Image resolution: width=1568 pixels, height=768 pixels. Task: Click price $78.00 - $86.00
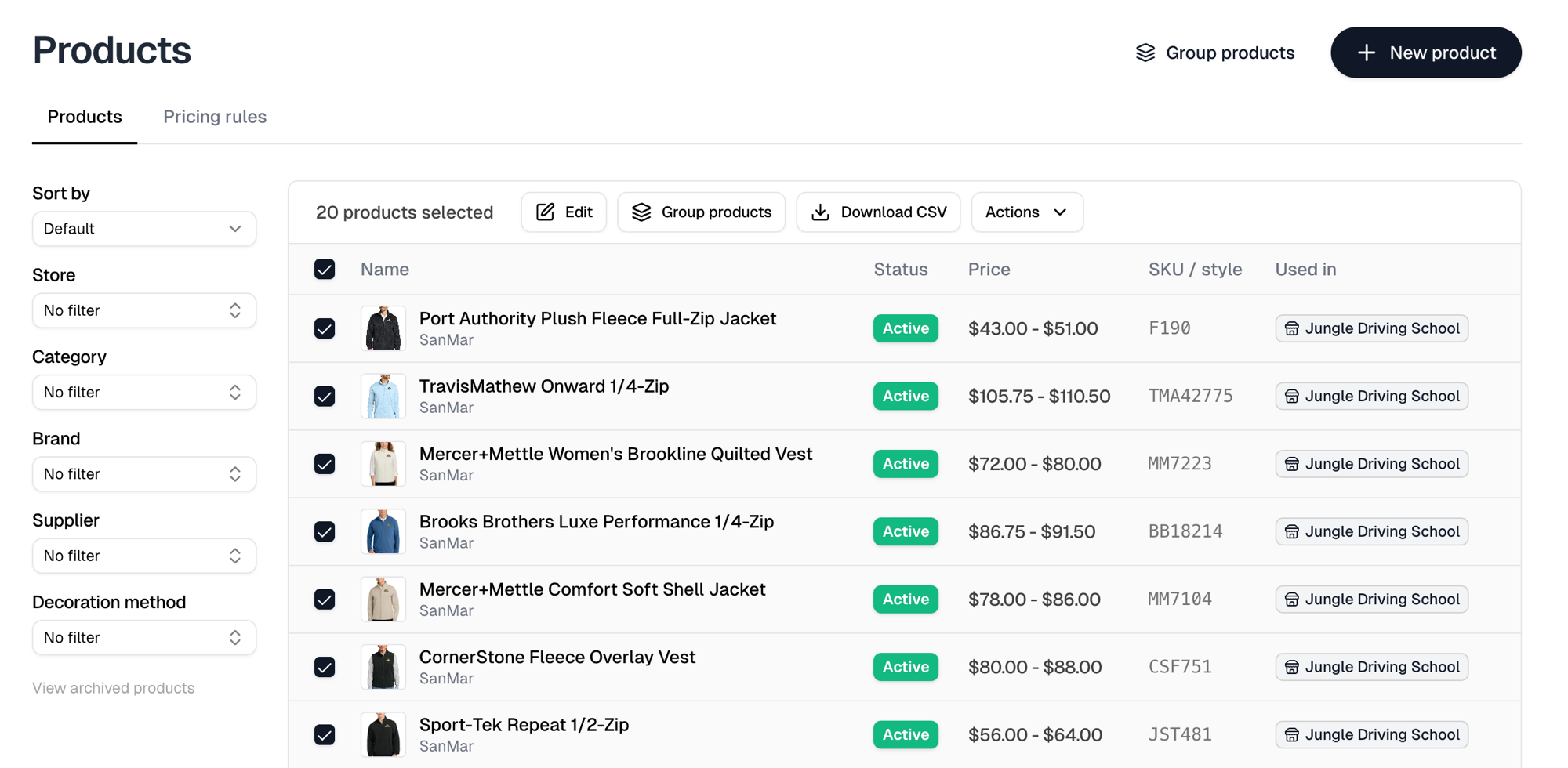1034,600
